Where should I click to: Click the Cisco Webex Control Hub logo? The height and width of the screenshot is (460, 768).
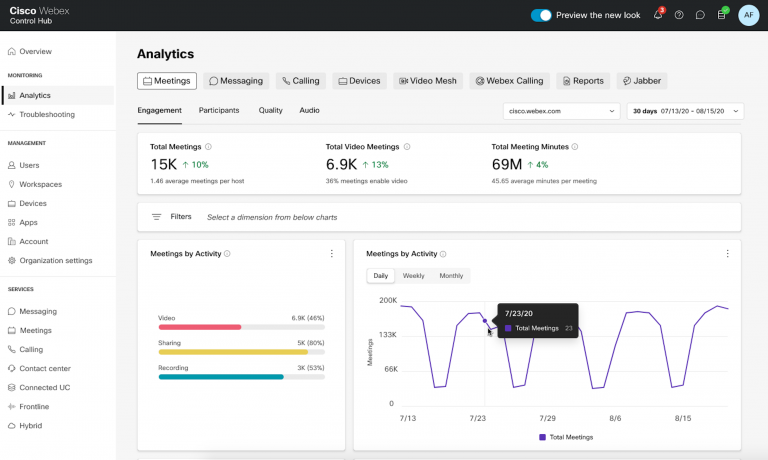pyautogui.click(x=39, y=15)
